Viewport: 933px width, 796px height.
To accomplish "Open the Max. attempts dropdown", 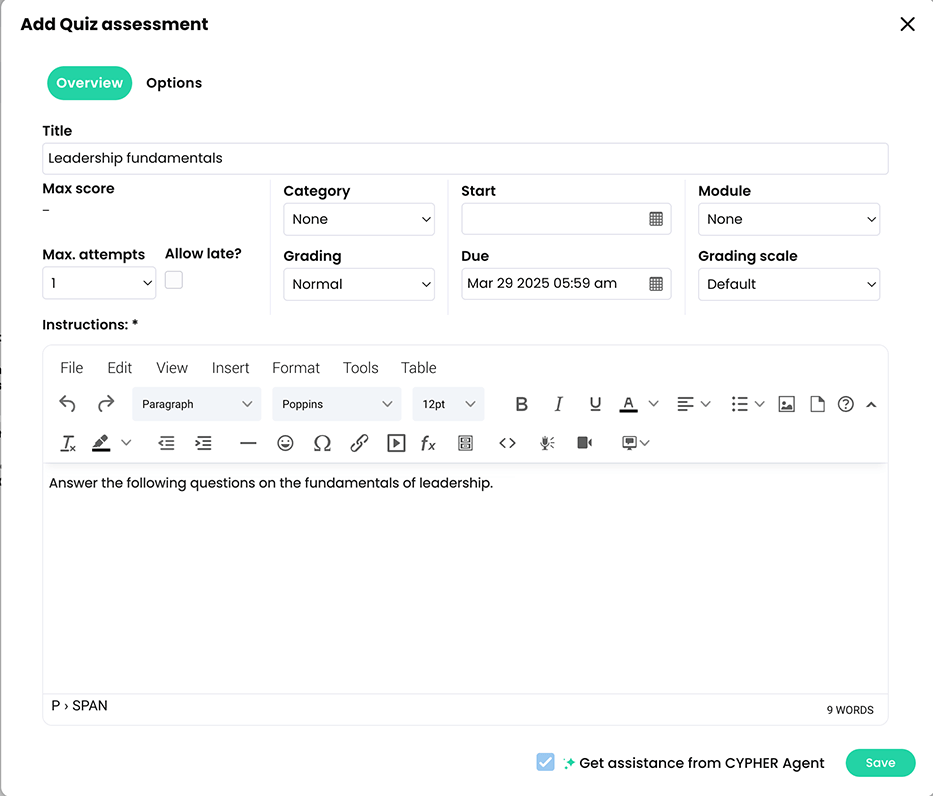I will click(99, 284).
